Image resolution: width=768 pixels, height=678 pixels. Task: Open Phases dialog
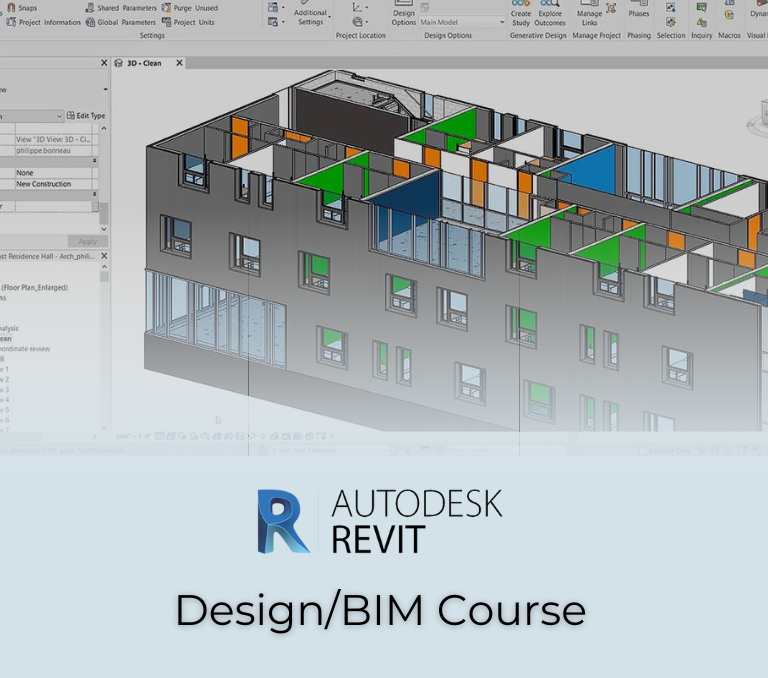[639, 10]
